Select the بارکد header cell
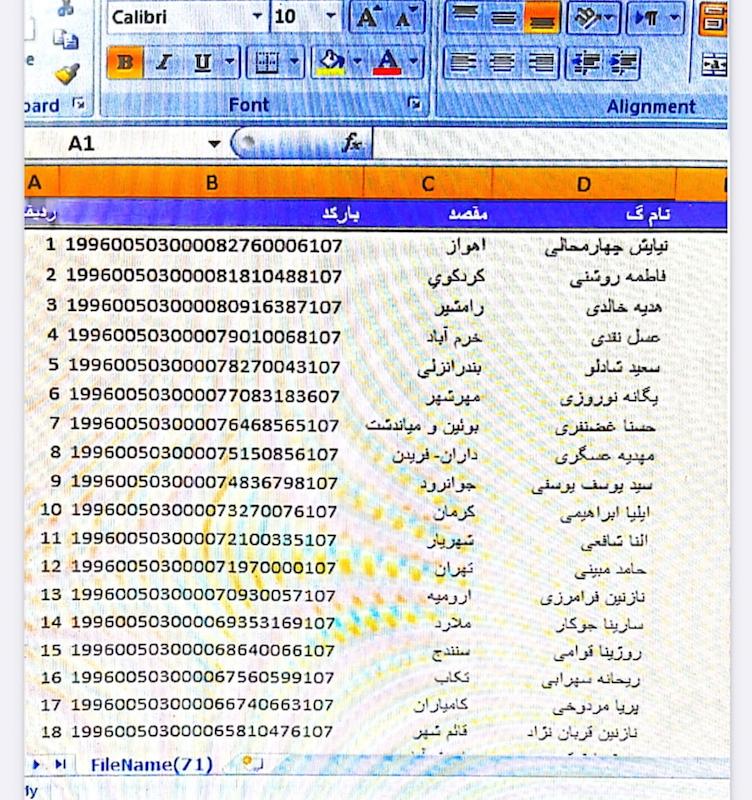This screenshot has height=800, width=752. (x=211, y=214)
